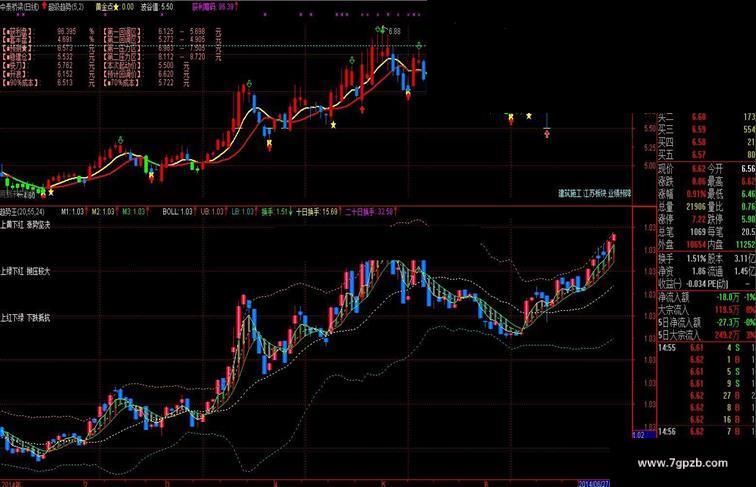Viewport: 756px width, 487px height.
Task: Click the 5日净流入额 -27.3万 row
Action: click(x=706, y=322)
